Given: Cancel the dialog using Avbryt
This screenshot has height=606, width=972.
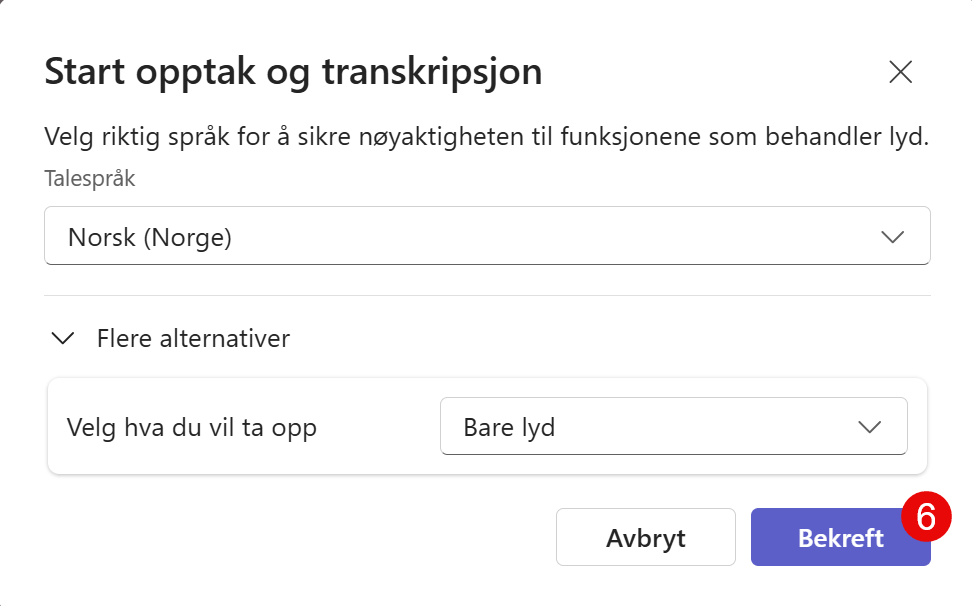Looking at the screenshot, I should pos(645,537).
